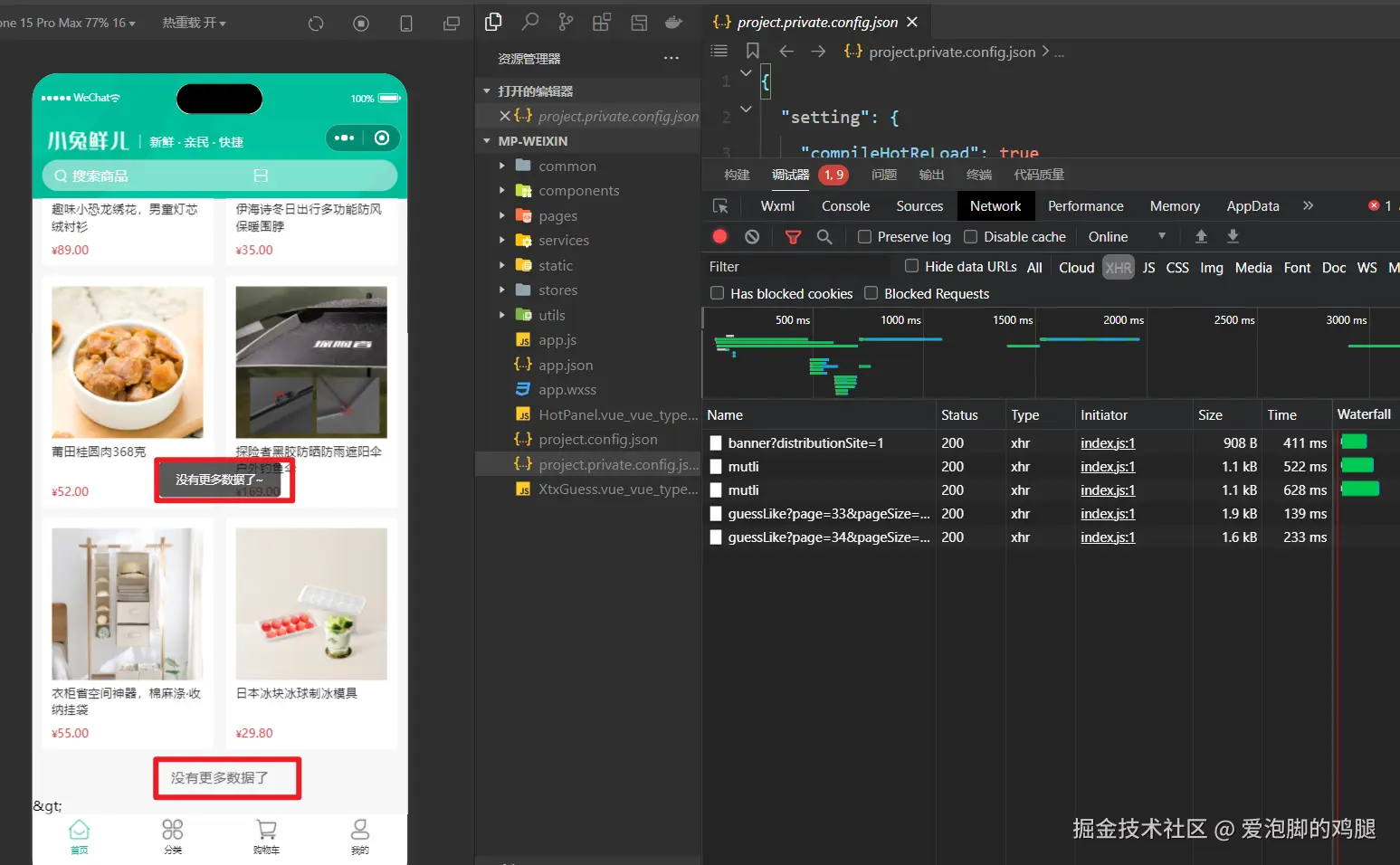Click the stop icon in simulator toolbar
The height and width of the screenshot is (865, 1400).
(x=361, y=24)
